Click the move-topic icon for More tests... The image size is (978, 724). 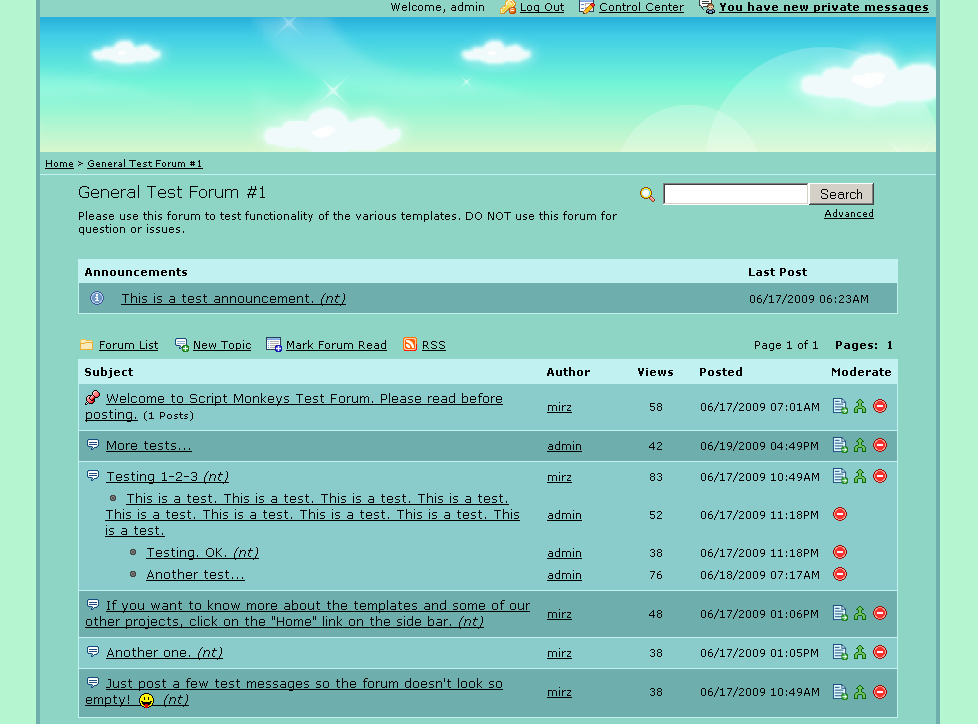tap(840, 445)
